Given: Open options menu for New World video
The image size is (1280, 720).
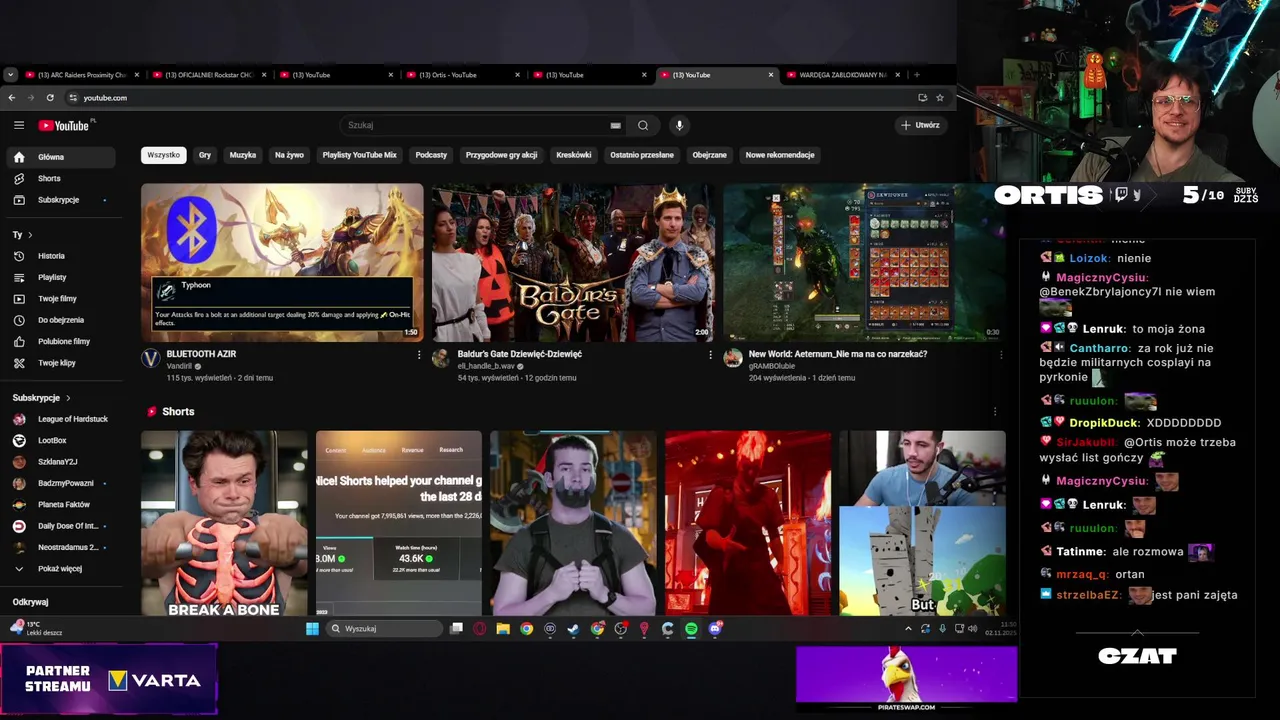Looking at the screenshot, I should (x=1001, y=355).
